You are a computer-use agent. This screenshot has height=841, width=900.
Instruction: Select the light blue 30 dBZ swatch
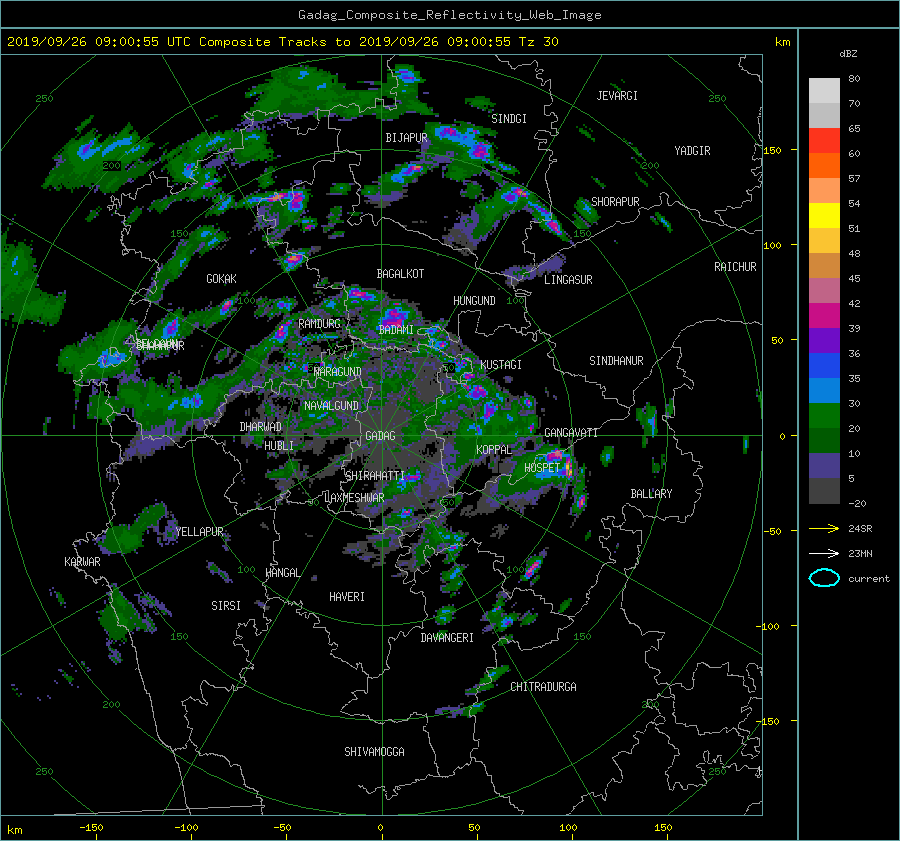[824, 390]
